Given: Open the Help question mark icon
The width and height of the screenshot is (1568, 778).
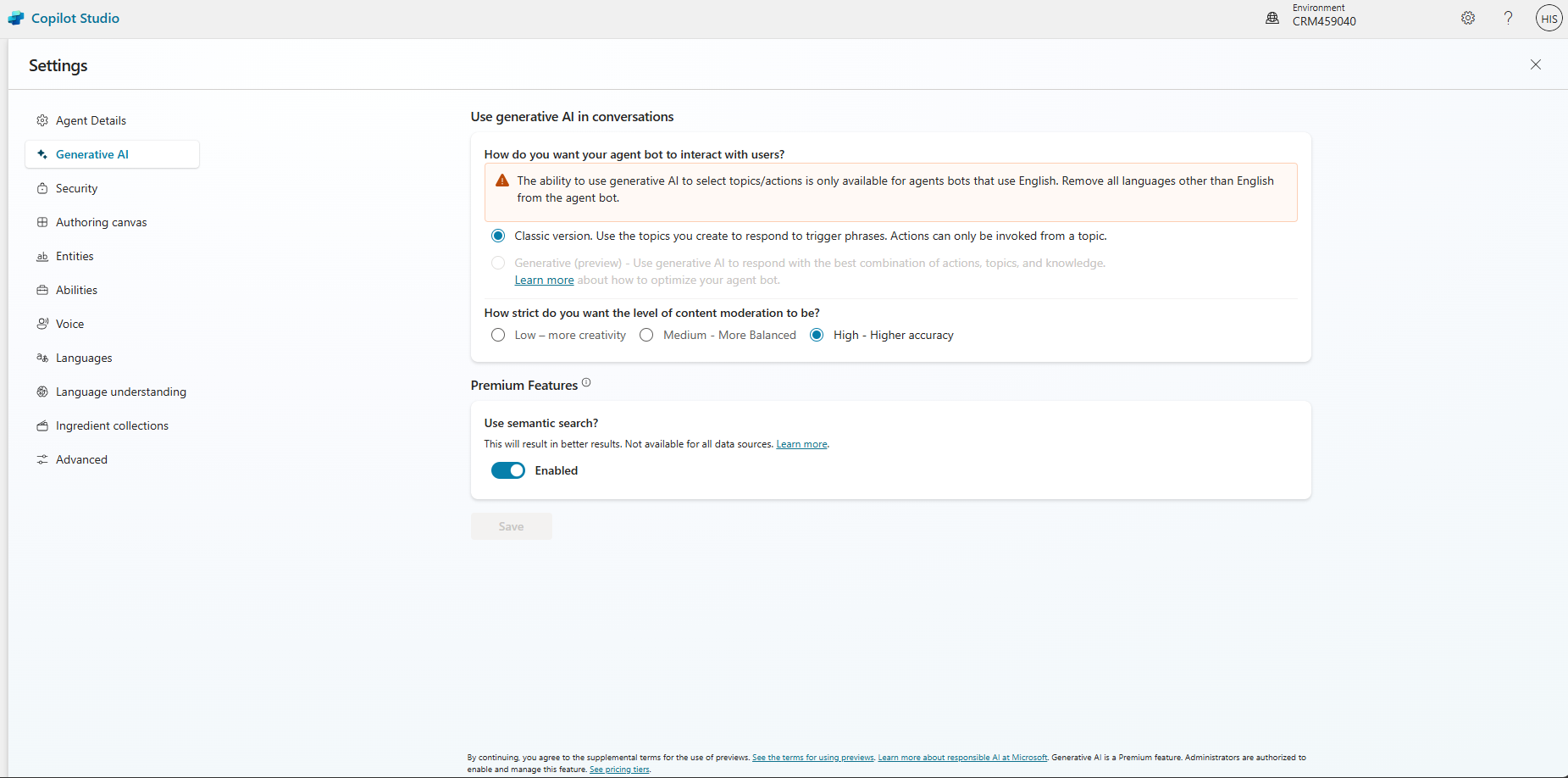Looking at the screenshot, I should coord(1508,18).
